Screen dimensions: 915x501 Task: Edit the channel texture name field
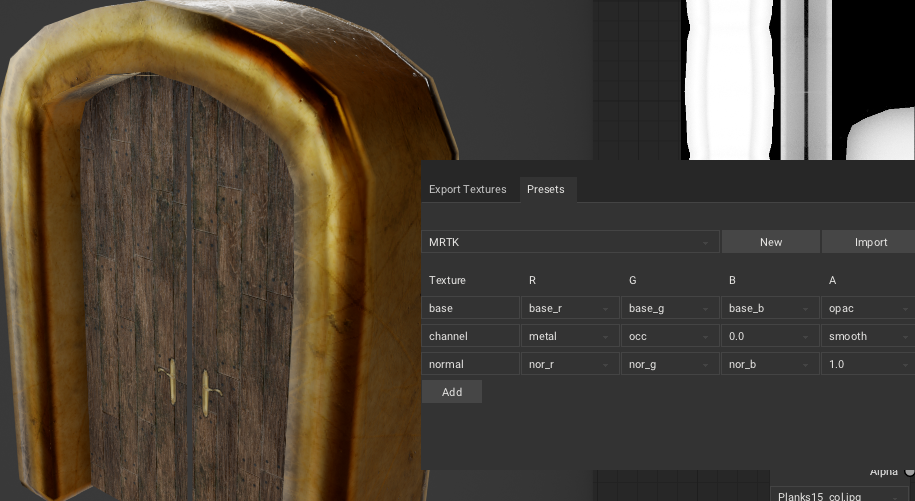(x=470, y=336)
